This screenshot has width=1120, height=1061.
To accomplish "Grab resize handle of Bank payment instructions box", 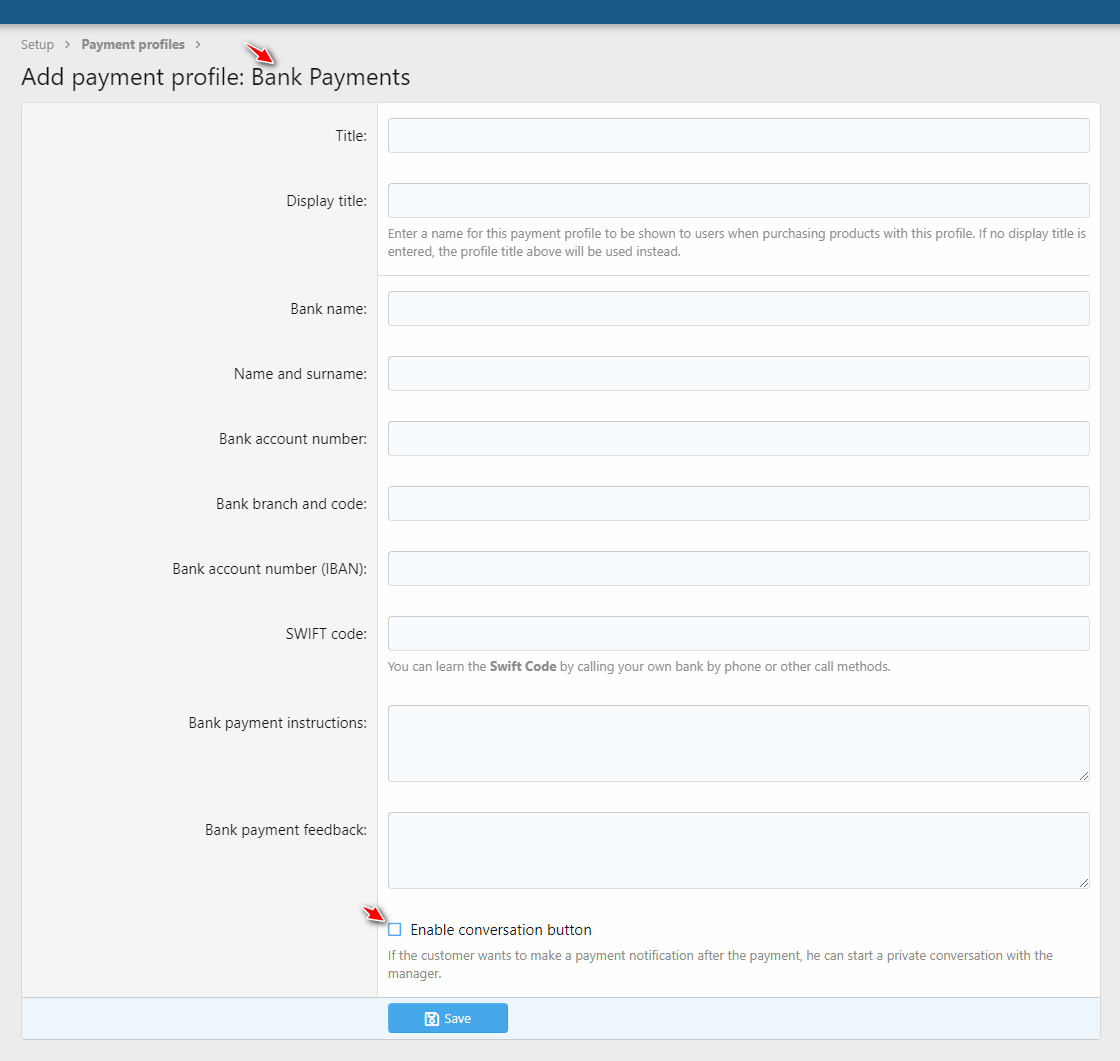I will tap(1083, 775).
